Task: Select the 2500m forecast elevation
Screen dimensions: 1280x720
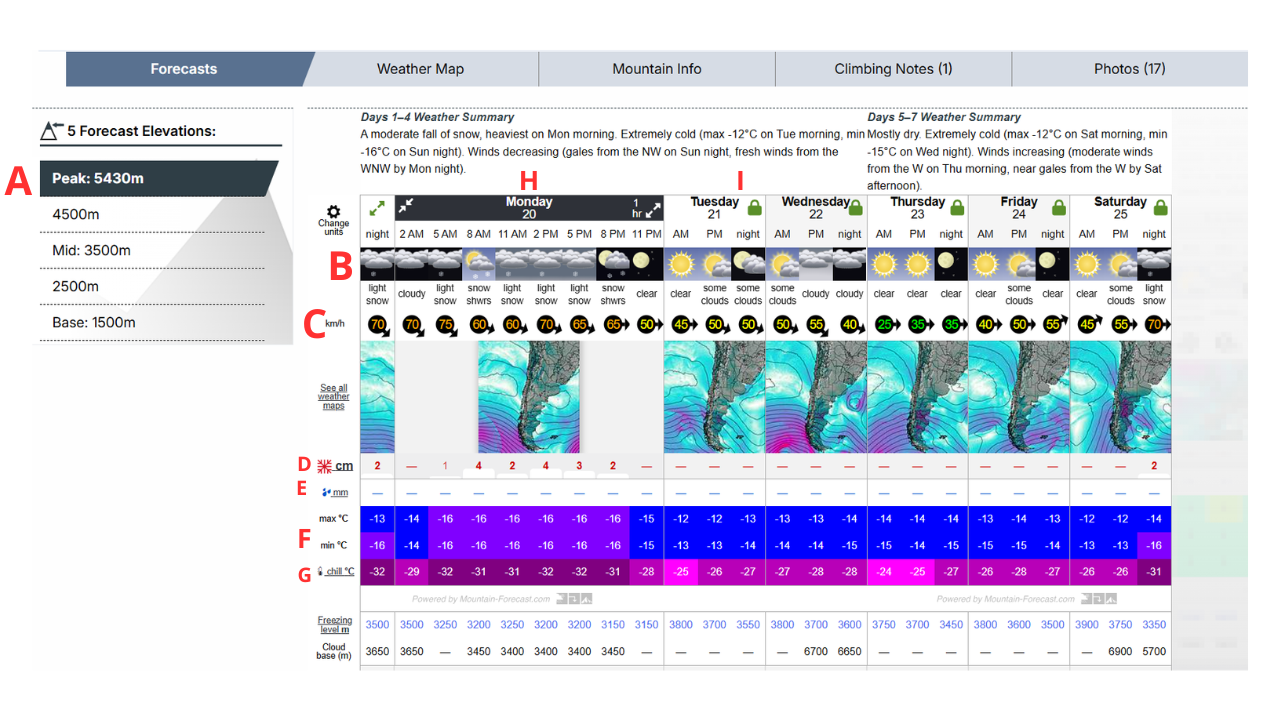Action: click(x=152, y=287)
